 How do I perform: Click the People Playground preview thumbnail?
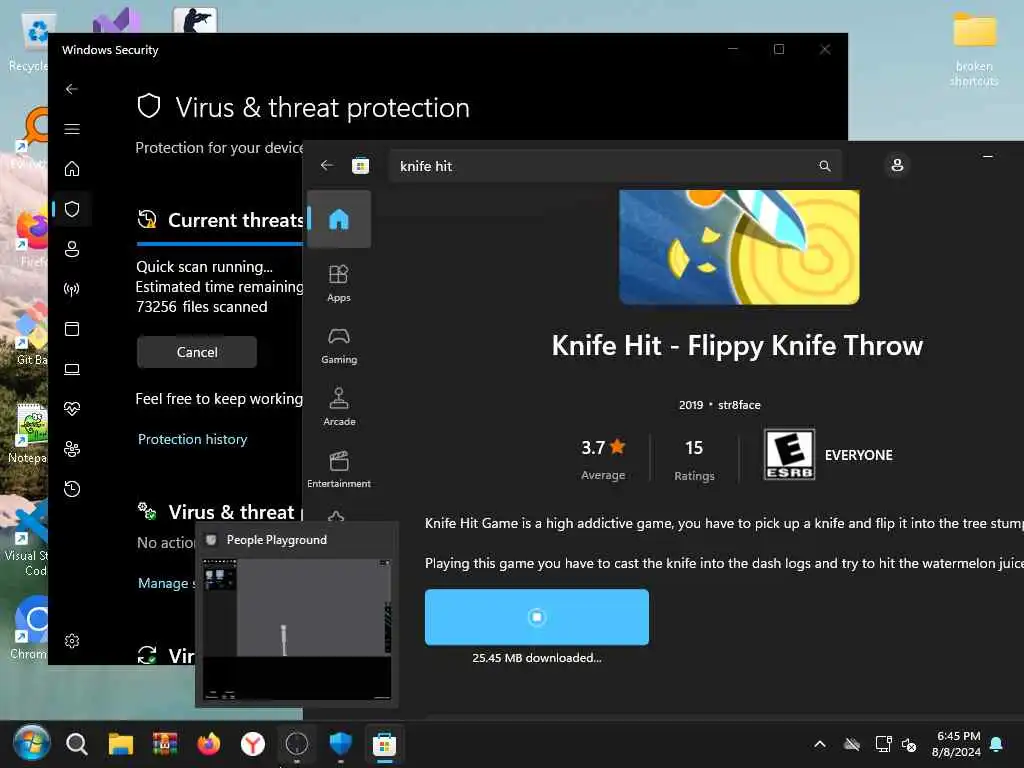[x=297, y=629]
